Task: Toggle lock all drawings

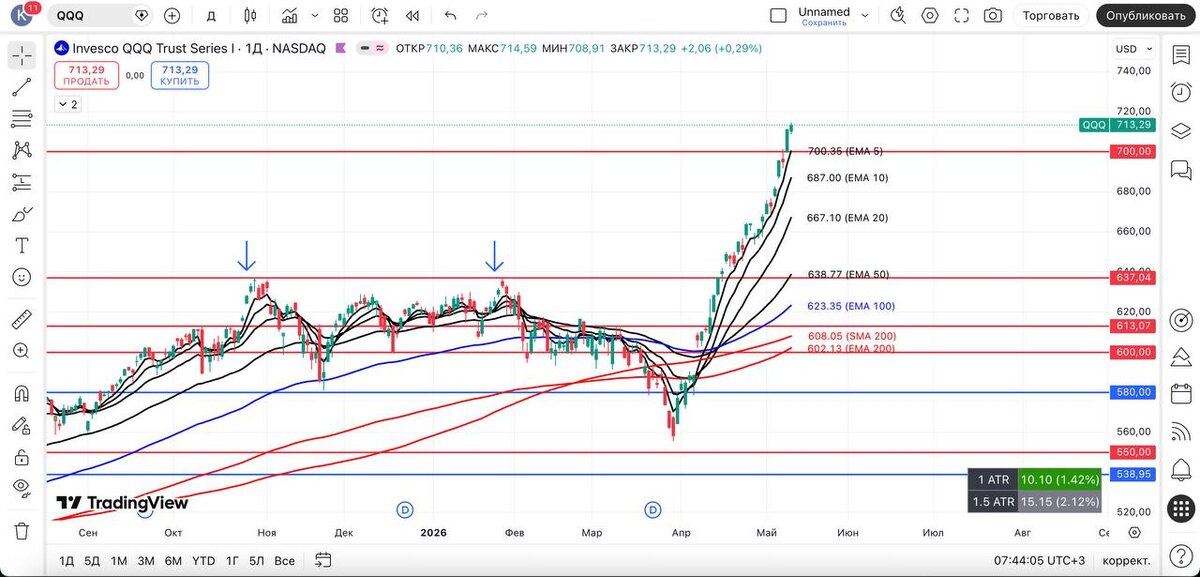Action: tap(21, 456)
